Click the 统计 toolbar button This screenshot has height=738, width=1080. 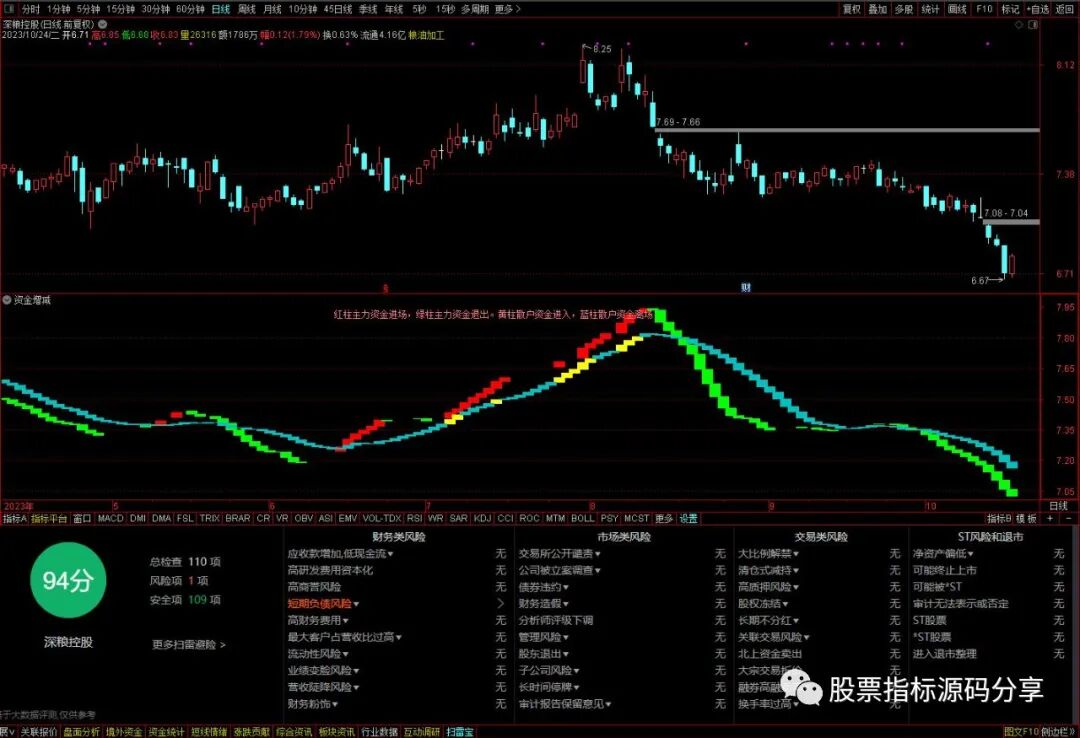click(x=931, y=9)
